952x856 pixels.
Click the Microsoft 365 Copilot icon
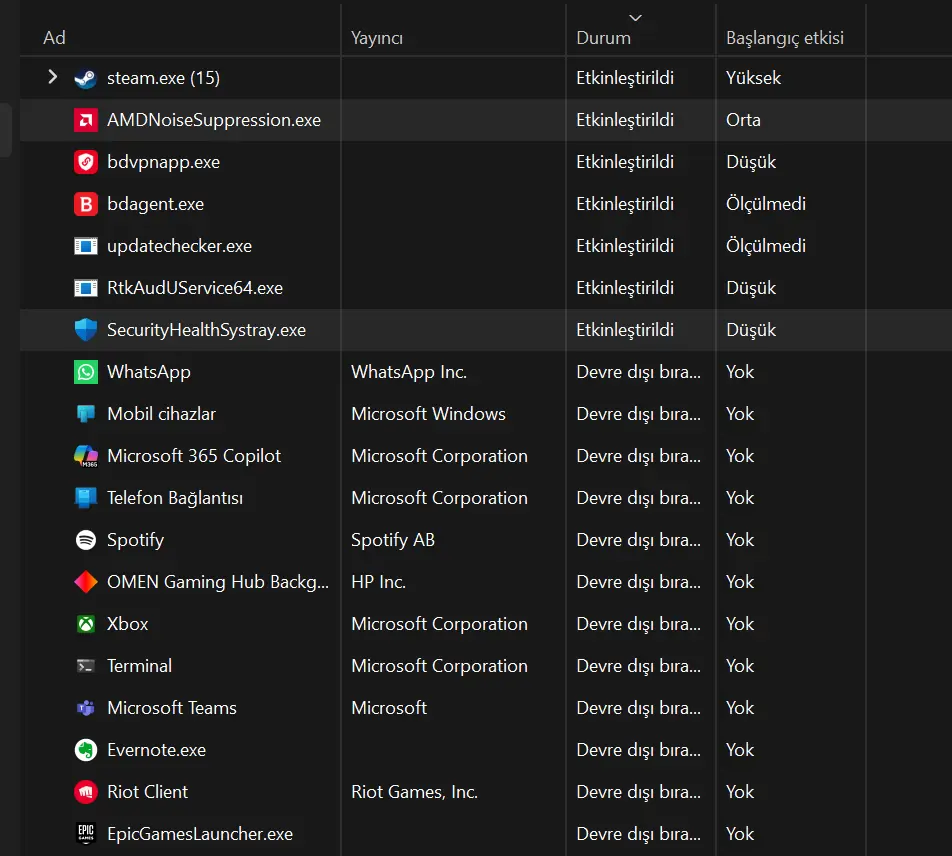click(x=86, y=456)
